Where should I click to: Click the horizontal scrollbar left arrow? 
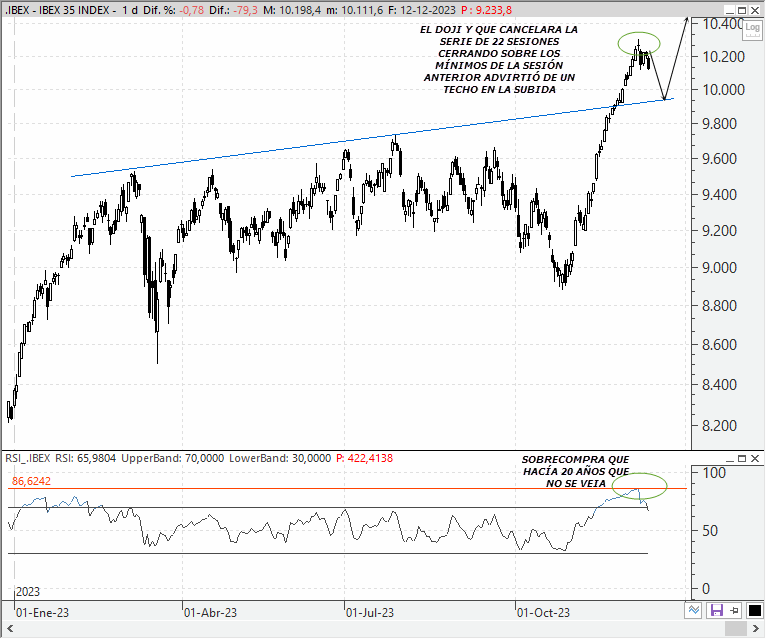click(9, 628)
